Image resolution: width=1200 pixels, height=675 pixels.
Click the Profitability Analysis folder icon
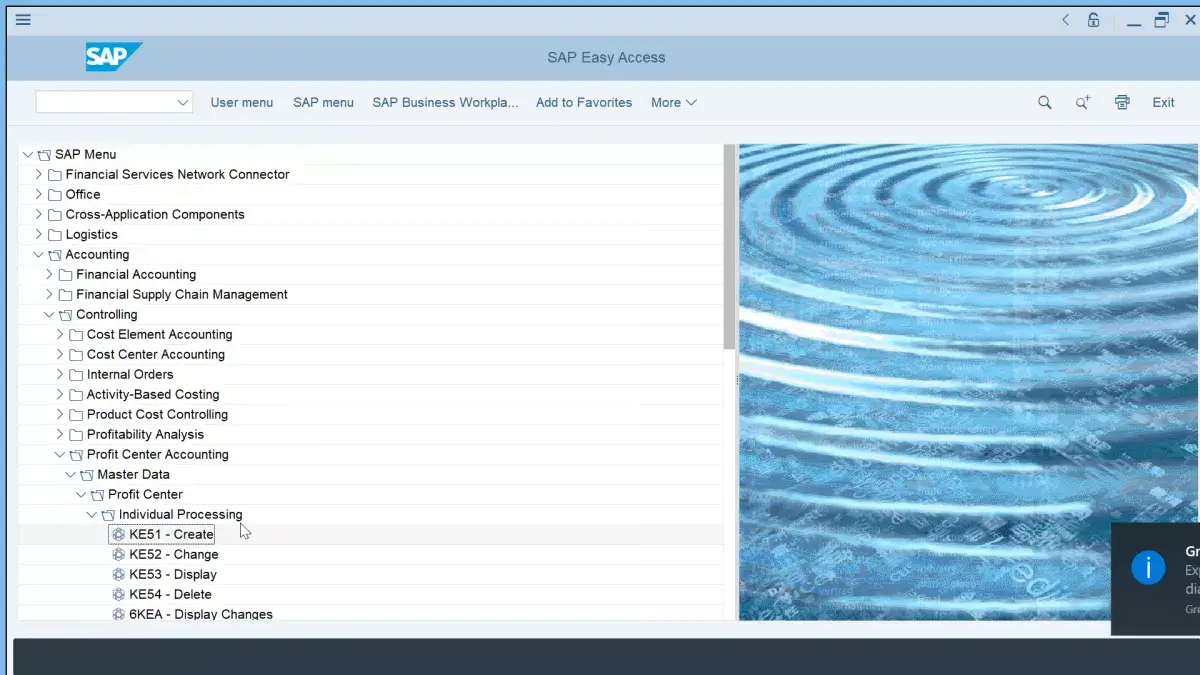[x=76, y=434]
